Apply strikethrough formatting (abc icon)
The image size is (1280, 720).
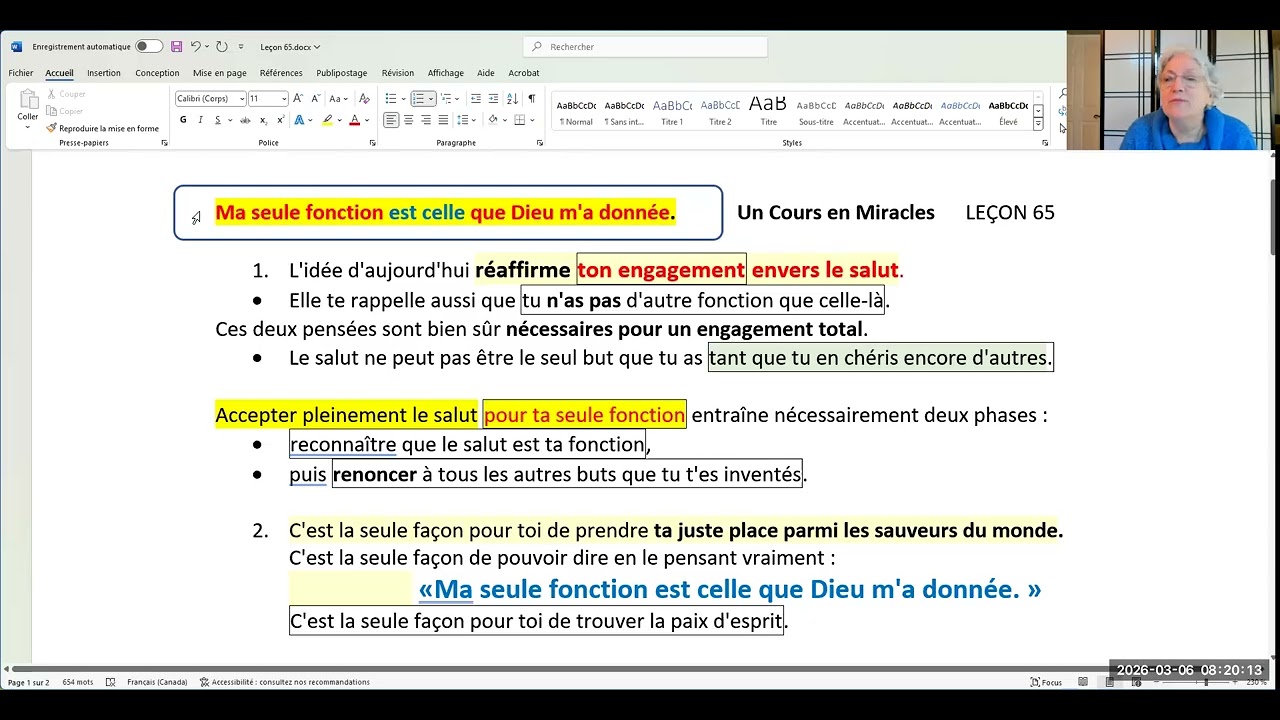245,120
